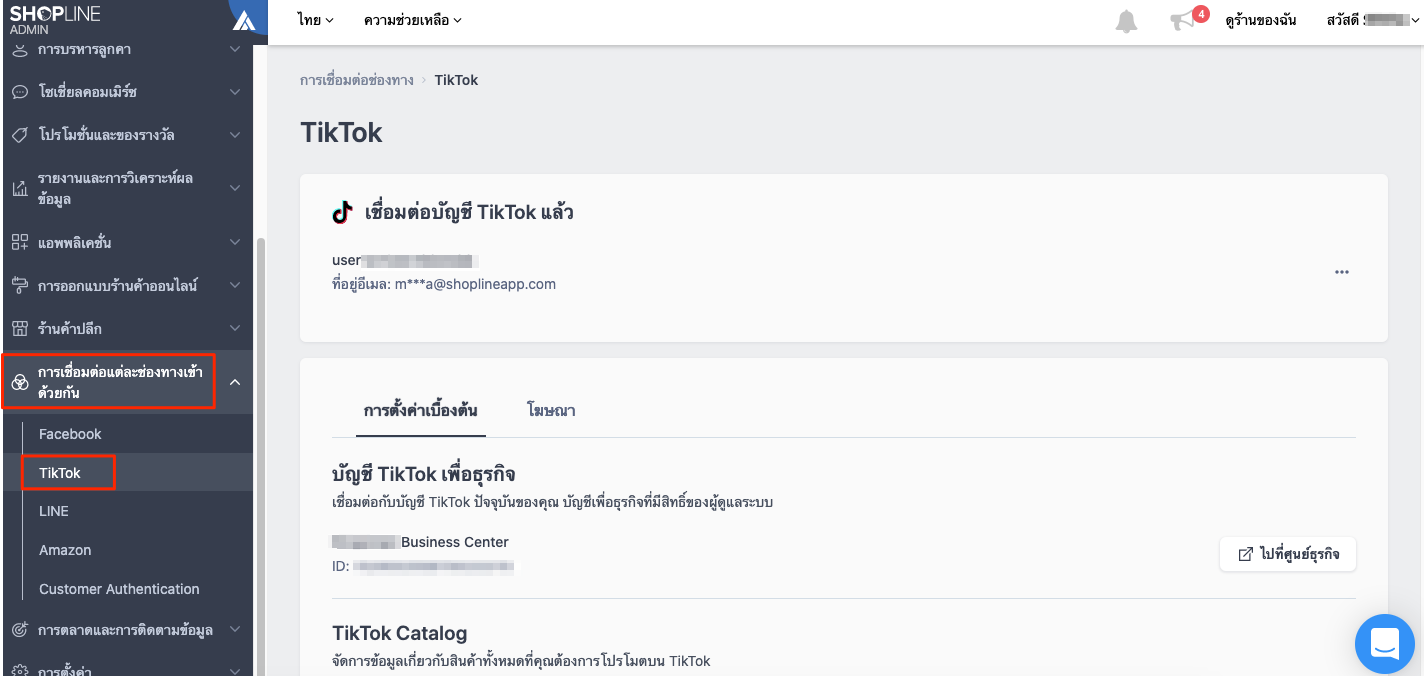Screen dimensions: 1424x676
Task: Open the ความช่วยเหลือ help dropdown
Action: 413,20
